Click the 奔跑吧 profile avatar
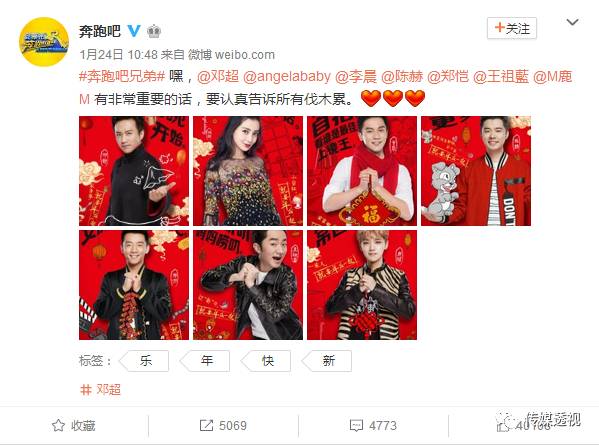The width and height of the screenshot is (599, 445). [44, 42]
